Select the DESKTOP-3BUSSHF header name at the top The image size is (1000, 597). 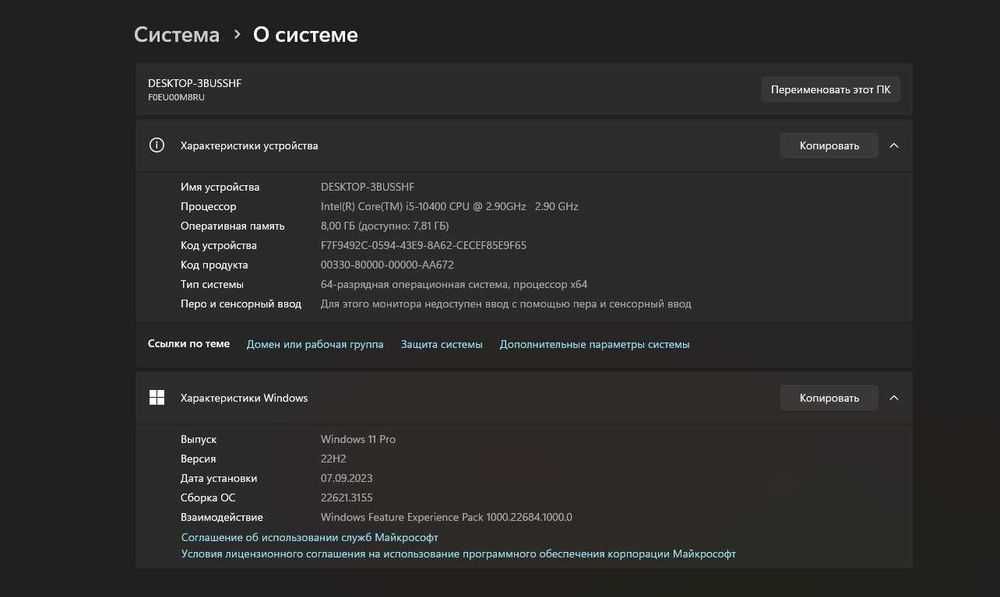[x=195, y=83]
